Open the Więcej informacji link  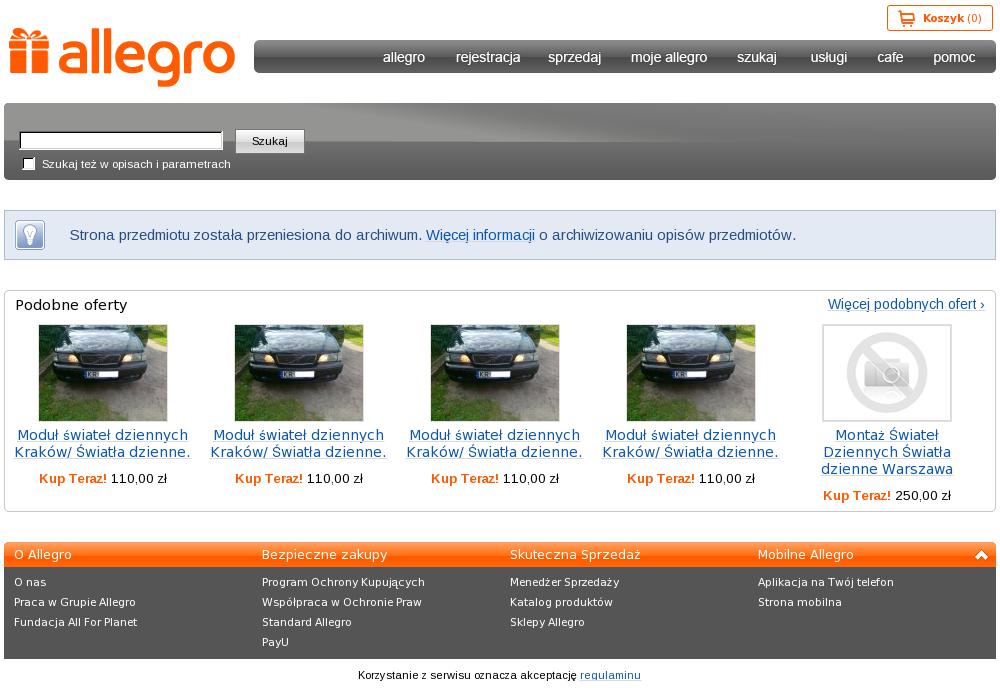[x=480, y=235]
